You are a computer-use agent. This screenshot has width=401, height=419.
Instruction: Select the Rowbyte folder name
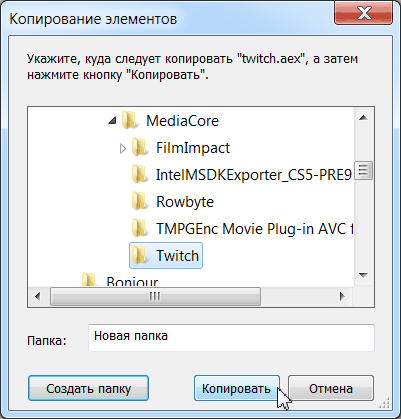click(x=185, y=202)
